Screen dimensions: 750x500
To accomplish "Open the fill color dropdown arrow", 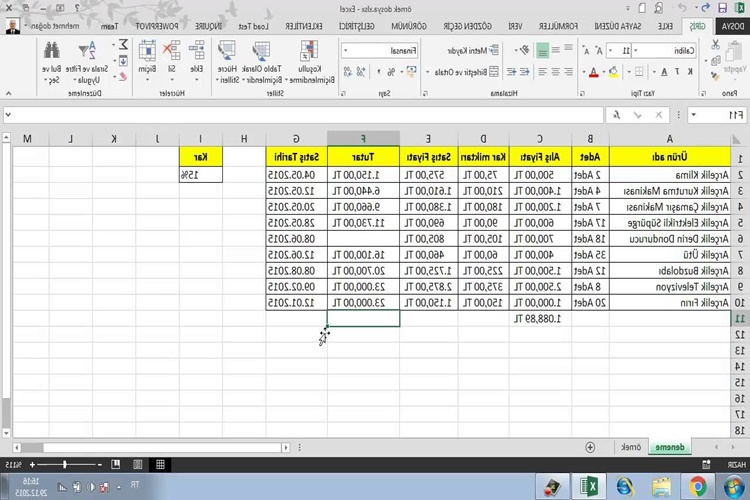I will coord(604,72).
